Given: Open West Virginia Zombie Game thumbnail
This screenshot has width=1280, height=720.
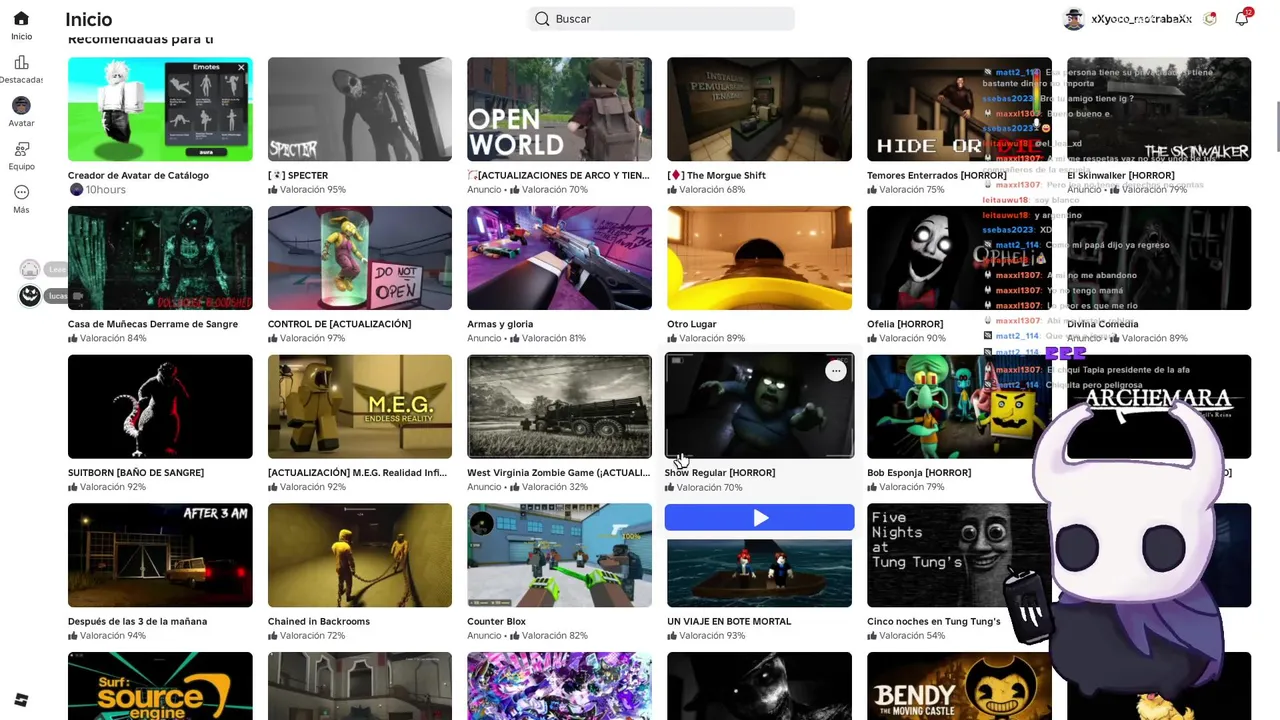Looking at the screenshot, I should (x=560, y=407).
